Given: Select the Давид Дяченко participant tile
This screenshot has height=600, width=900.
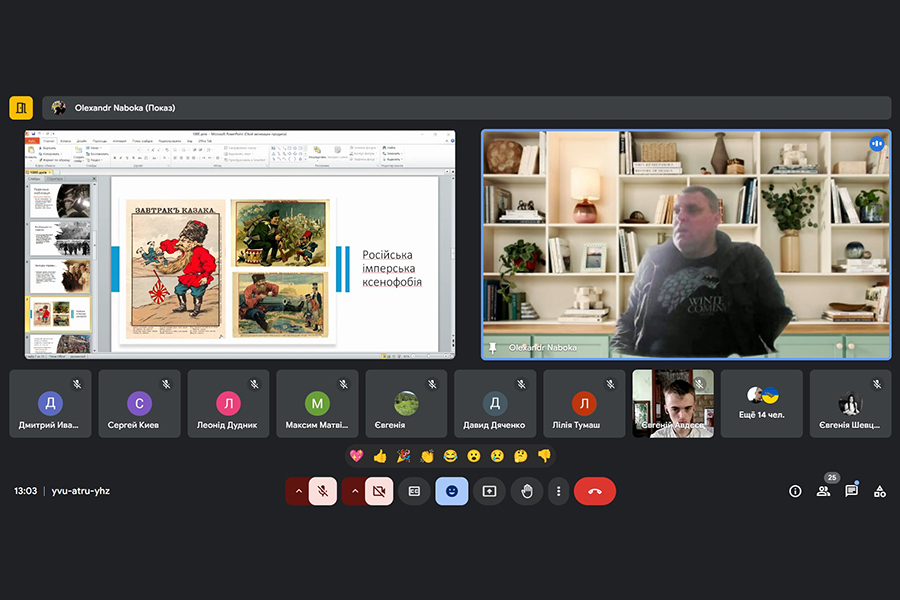Looking at the screenshot, I should pos(495,404).
